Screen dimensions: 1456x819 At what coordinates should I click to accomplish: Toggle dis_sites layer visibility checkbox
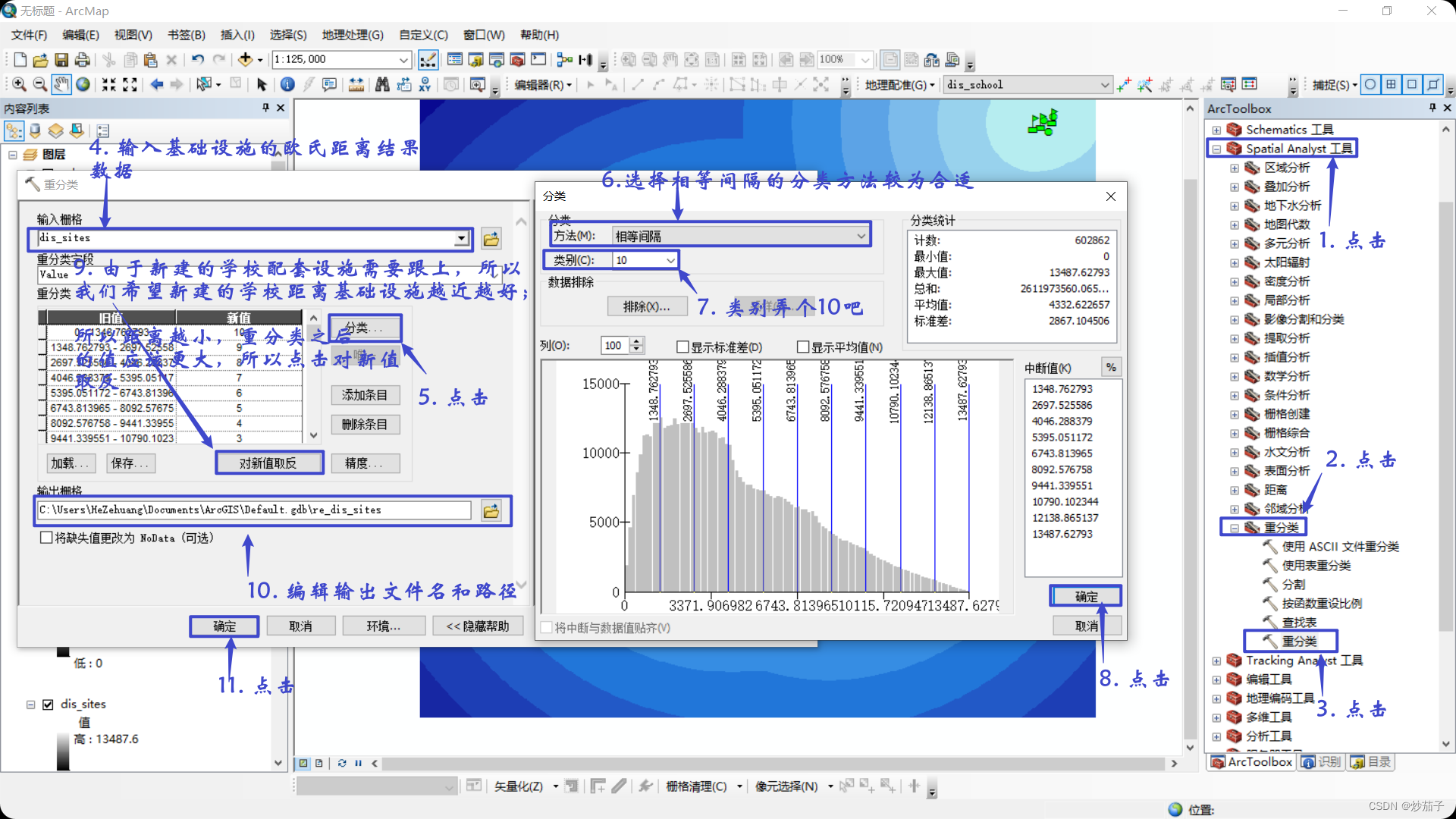pyautogui.click(x=48, y=704)
